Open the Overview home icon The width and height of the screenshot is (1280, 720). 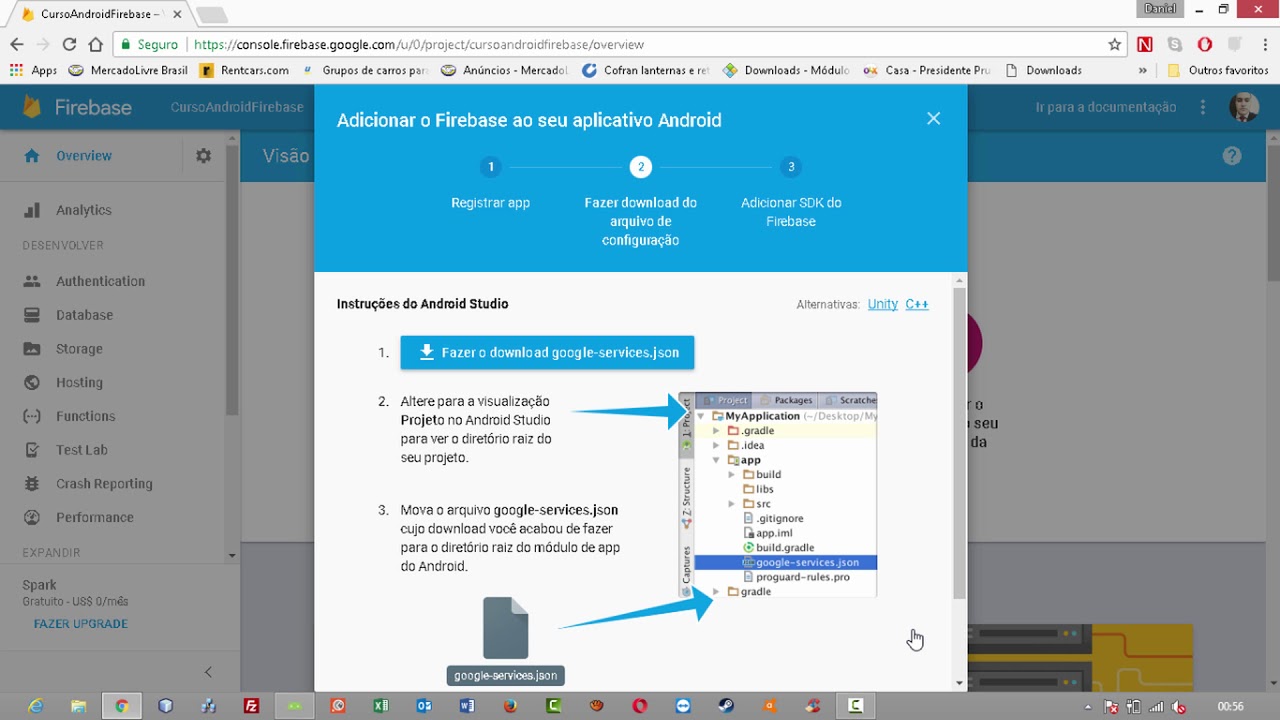point(32,156)
